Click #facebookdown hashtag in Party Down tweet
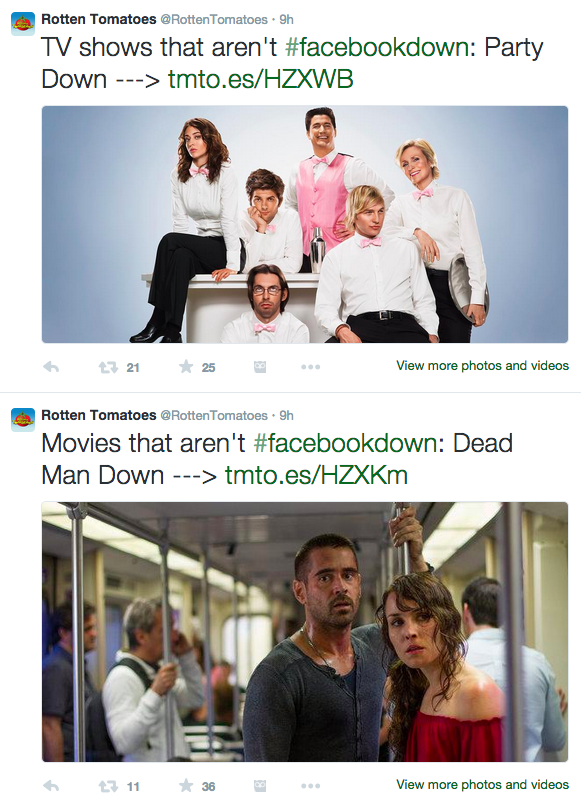The width and height of the screenshot is (581, 810). click(x=377, y=48)
